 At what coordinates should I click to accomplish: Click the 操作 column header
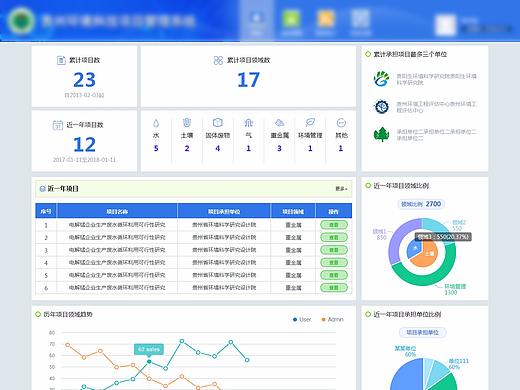[334, 211]
